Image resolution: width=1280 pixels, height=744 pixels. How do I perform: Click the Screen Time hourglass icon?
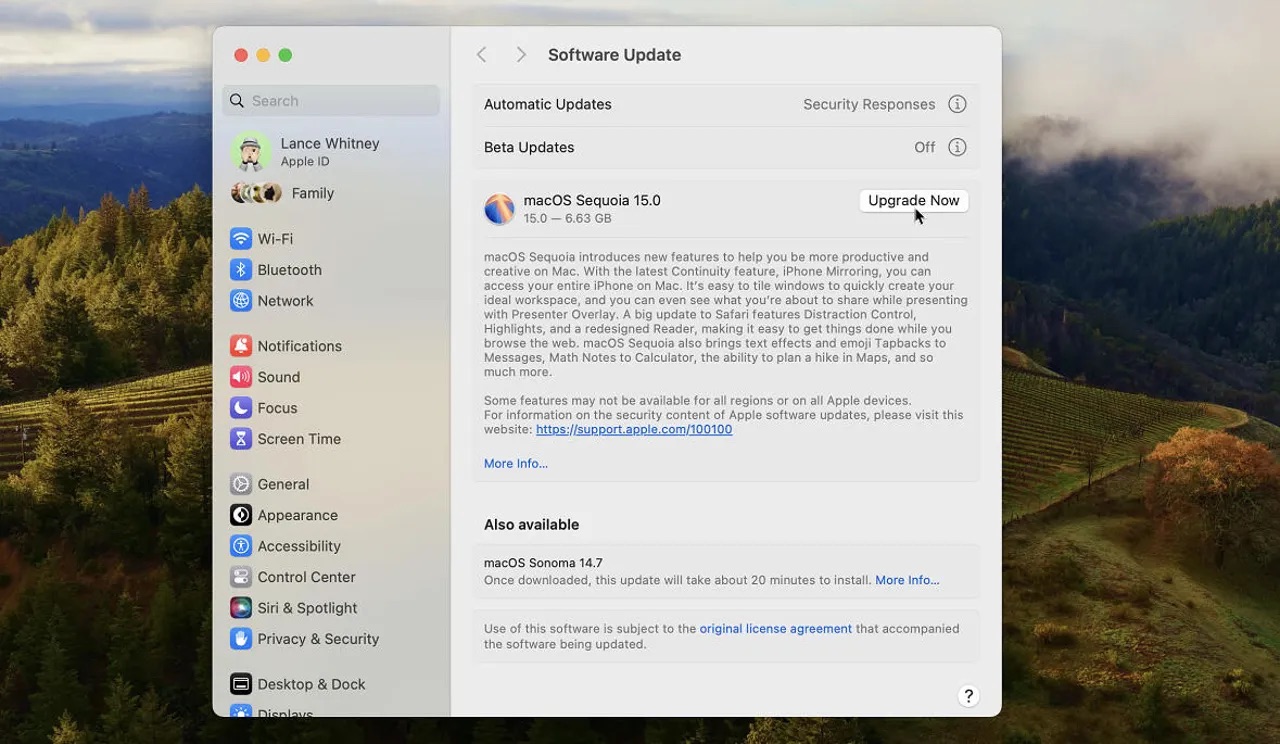click(241, 439)
